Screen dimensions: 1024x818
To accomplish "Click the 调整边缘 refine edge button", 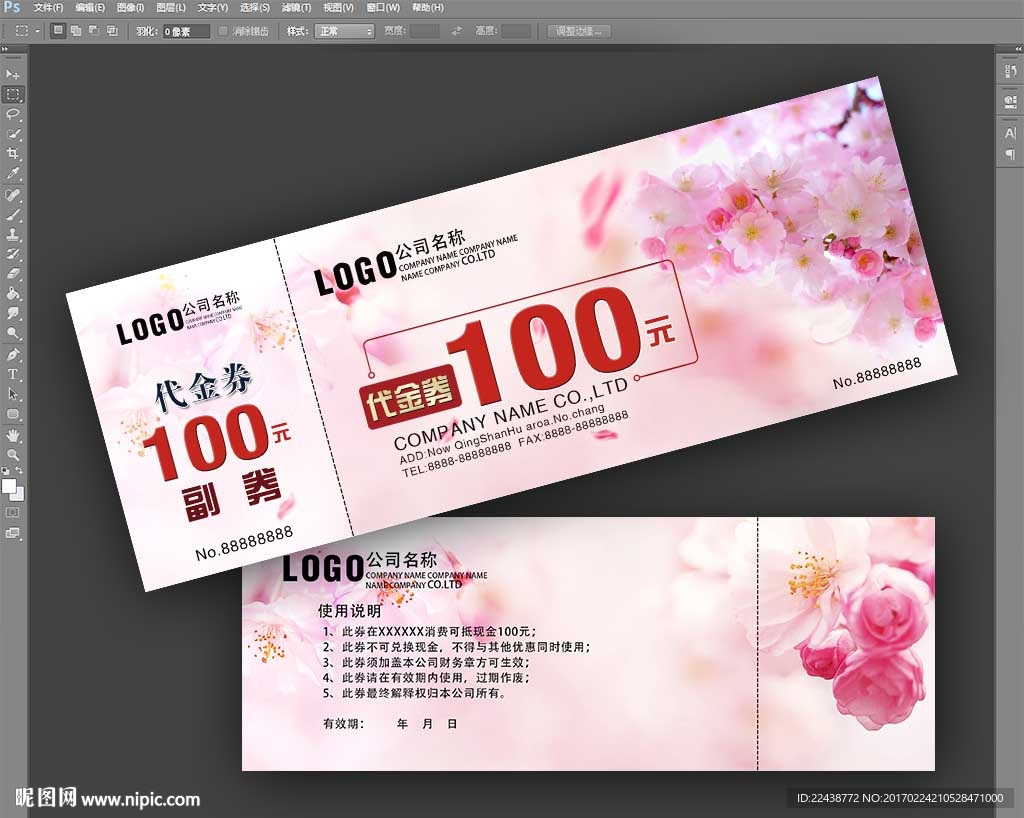I will click(579, 31).
